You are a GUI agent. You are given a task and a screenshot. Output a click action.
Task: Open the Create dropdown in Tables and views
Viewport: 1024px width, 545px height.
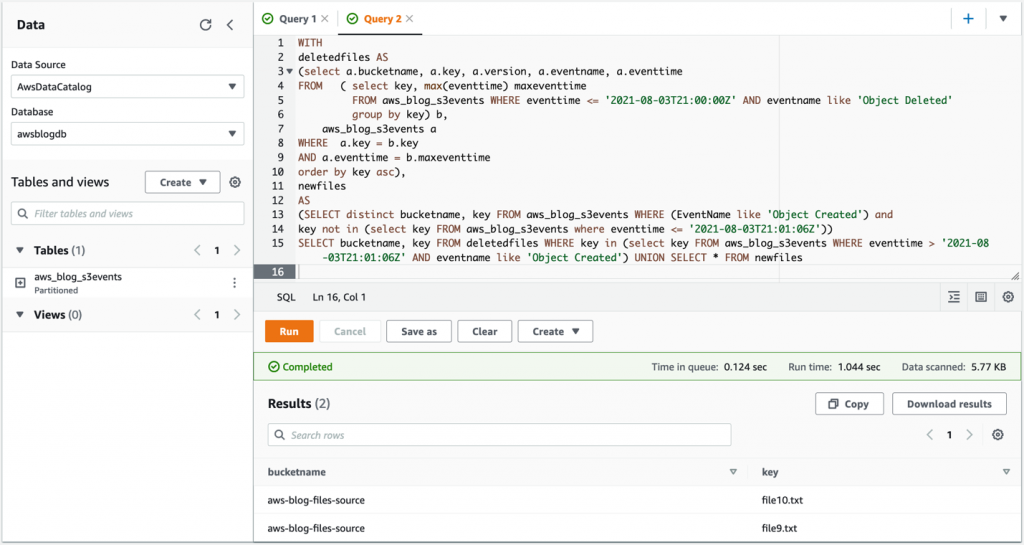[x=183, y=182]
